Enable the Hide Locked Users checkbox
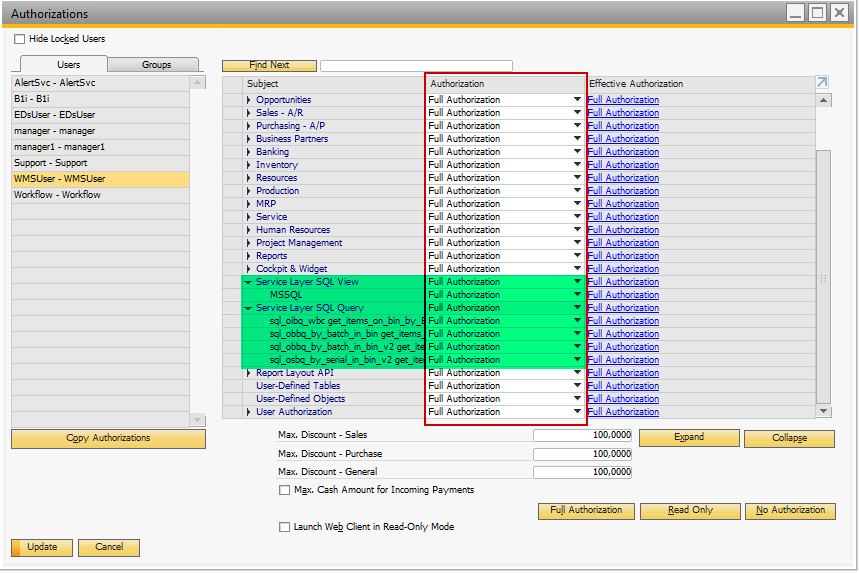 click(20, 39)
